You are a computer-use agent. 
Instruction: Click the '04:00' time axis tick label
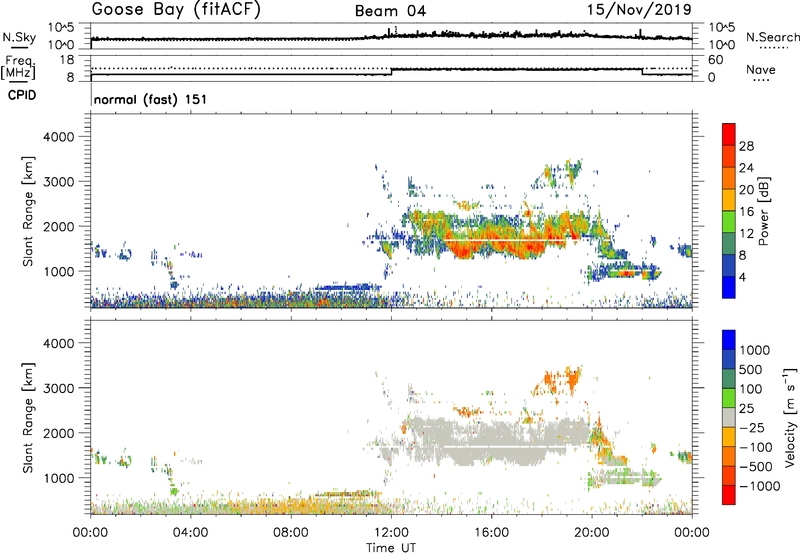(x=190, y=533)
